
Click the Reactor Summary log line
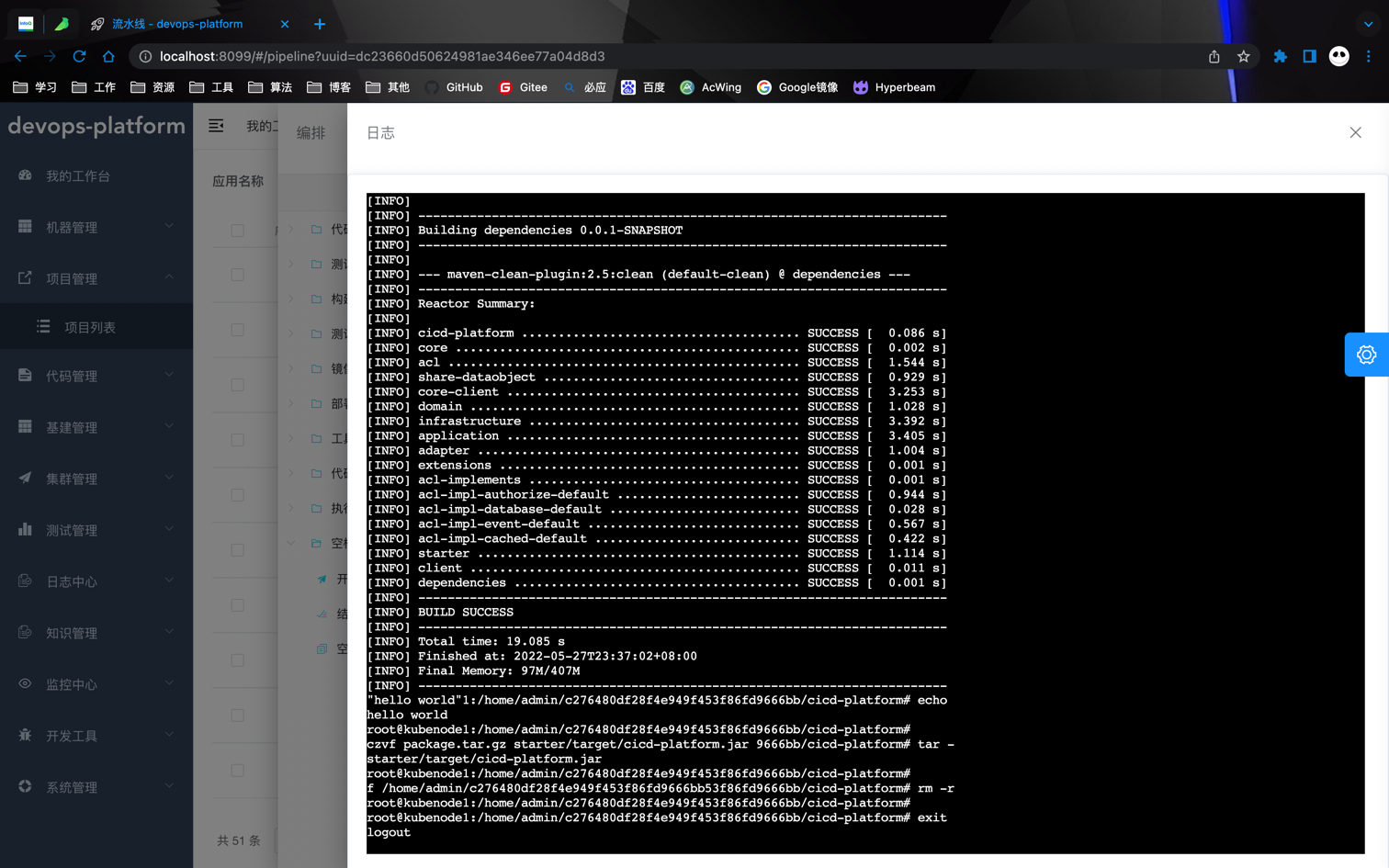pyautogui.click(x=451, y=304)
